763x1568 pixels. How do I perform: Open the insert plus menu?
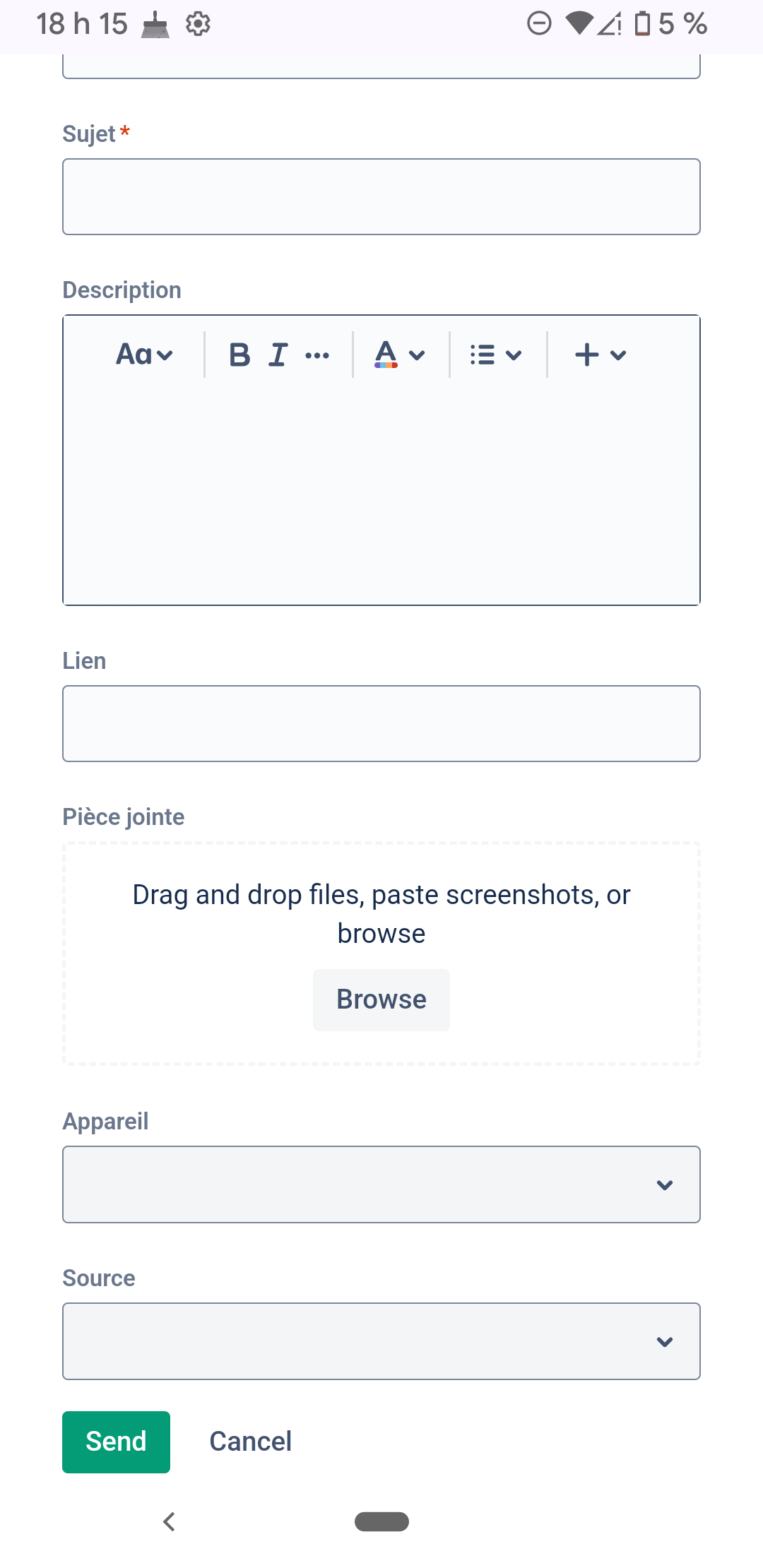[600, 355]
